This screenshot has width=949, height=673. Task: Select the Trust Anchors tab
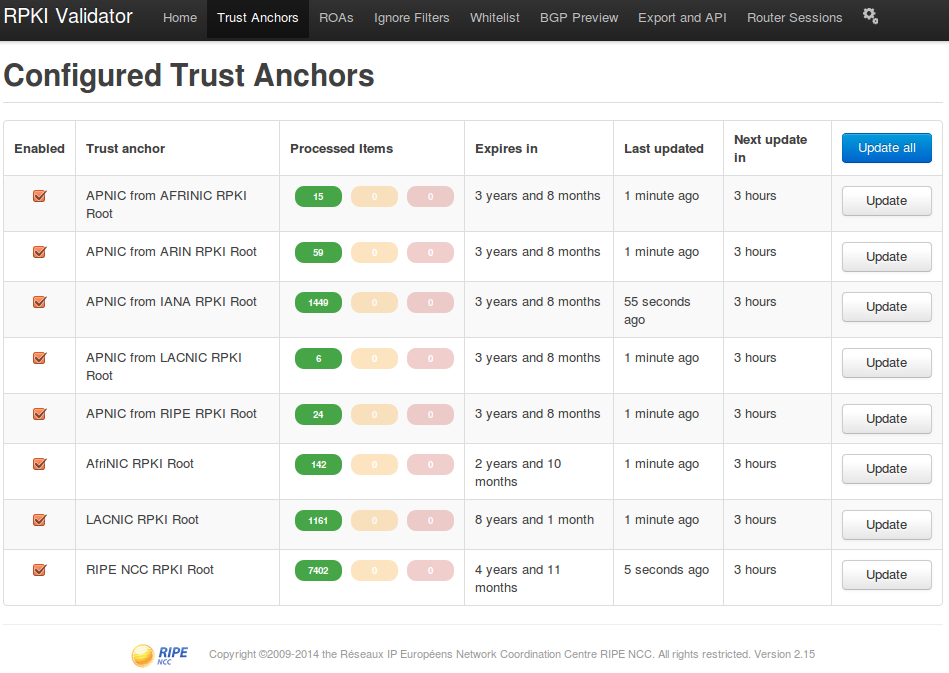pos(258,18)
